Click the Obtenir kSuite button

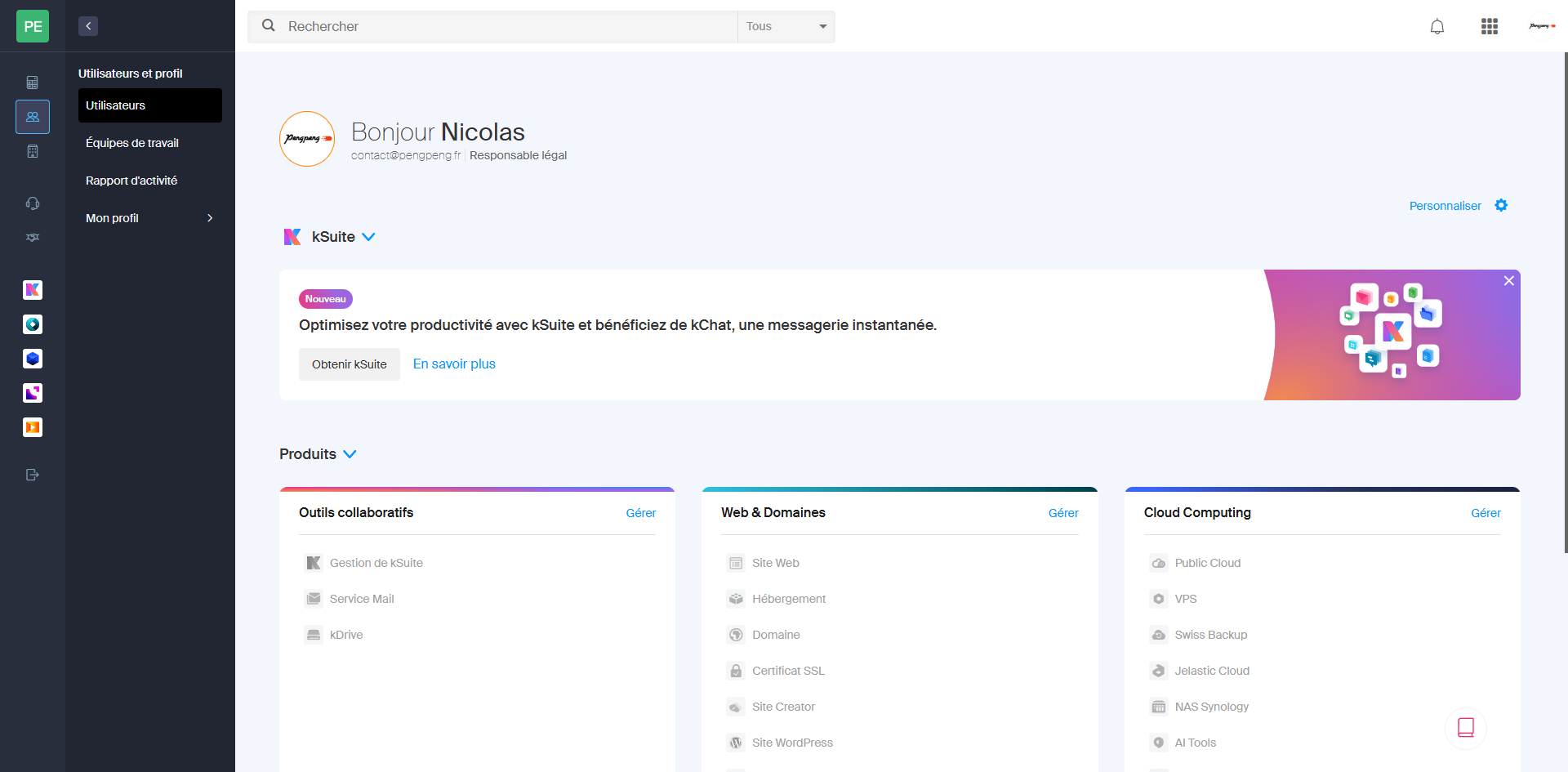click(x=350, y=364)
